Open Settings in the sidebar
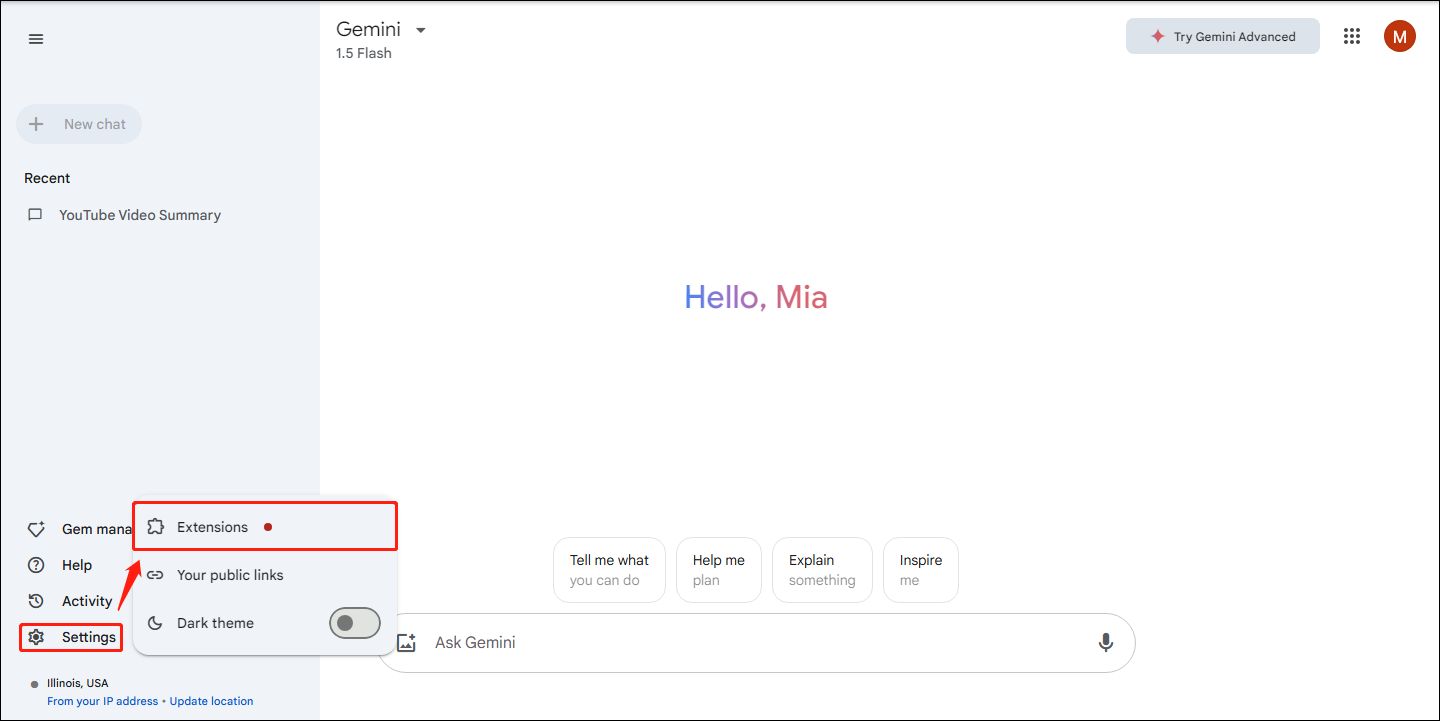 click(x=71, y=637)
